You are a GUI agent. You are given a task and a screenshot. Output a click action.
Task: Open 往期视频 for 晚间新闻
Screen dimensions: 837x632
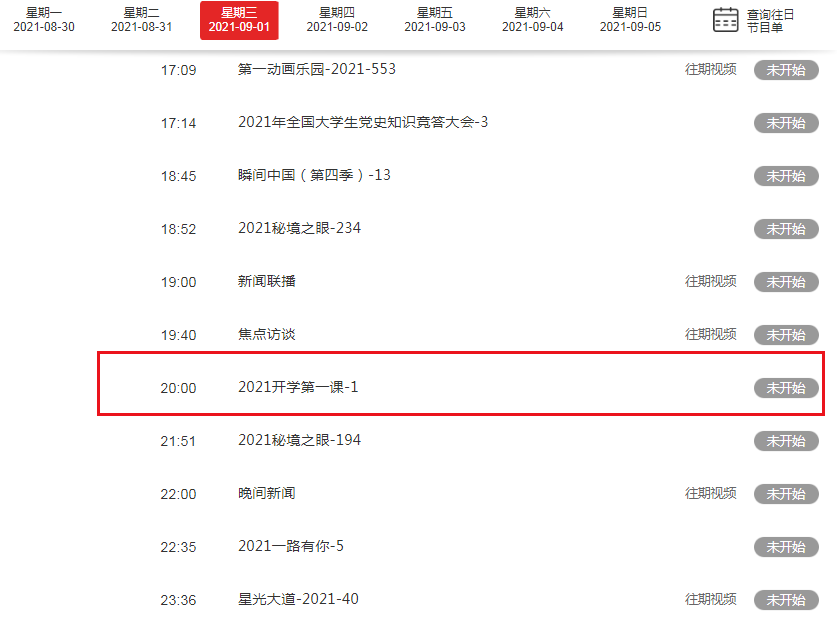pos(710,493)
